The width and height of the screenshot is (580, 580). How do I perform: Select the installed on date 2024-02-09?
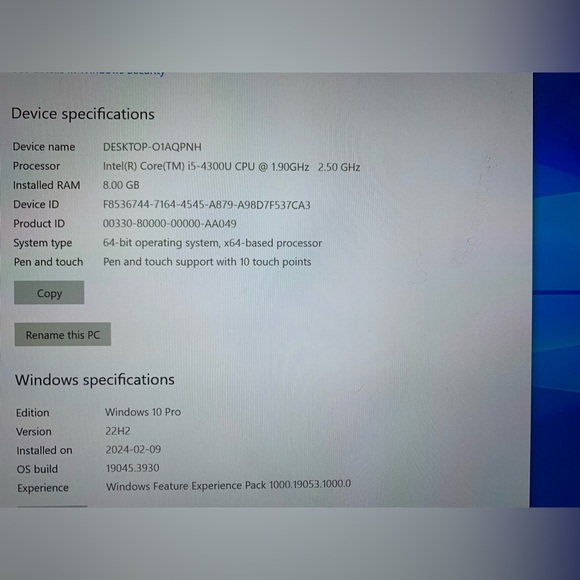[133, 449]
